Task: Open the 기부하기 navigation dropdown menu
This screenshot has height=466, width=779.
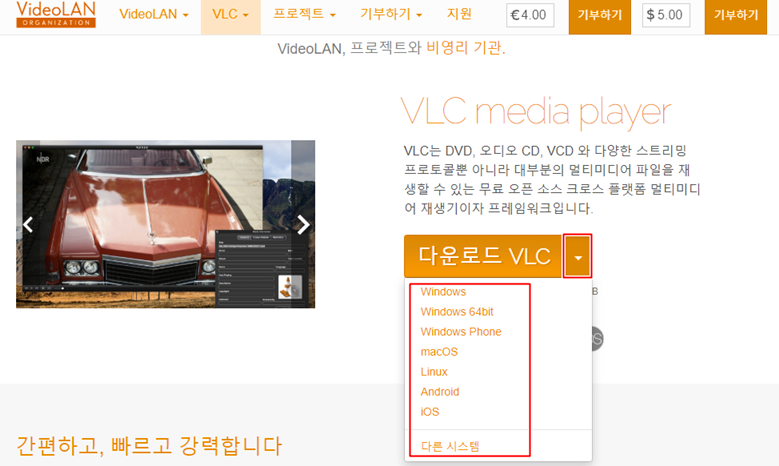Action: (x=391, y=14)
